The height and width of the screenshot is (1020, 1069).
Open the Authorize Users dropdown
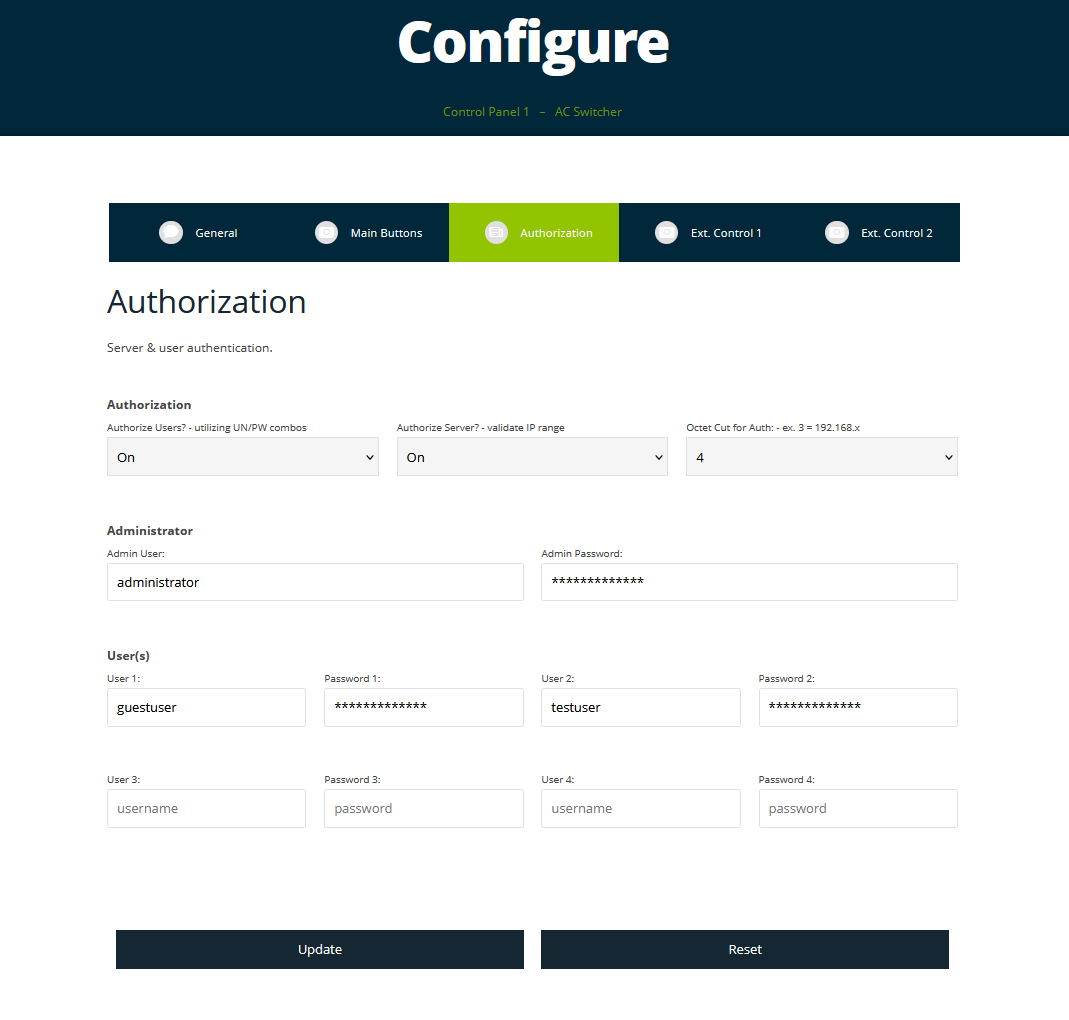click(x=242, y=457)
